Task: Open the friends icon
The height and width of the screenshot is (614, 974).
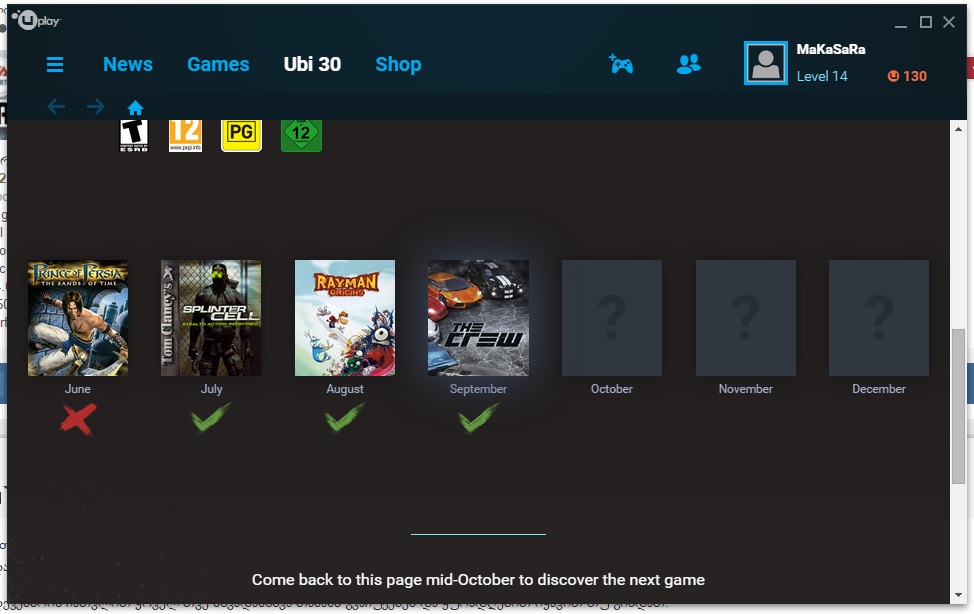Action: (x=688, y=63)
